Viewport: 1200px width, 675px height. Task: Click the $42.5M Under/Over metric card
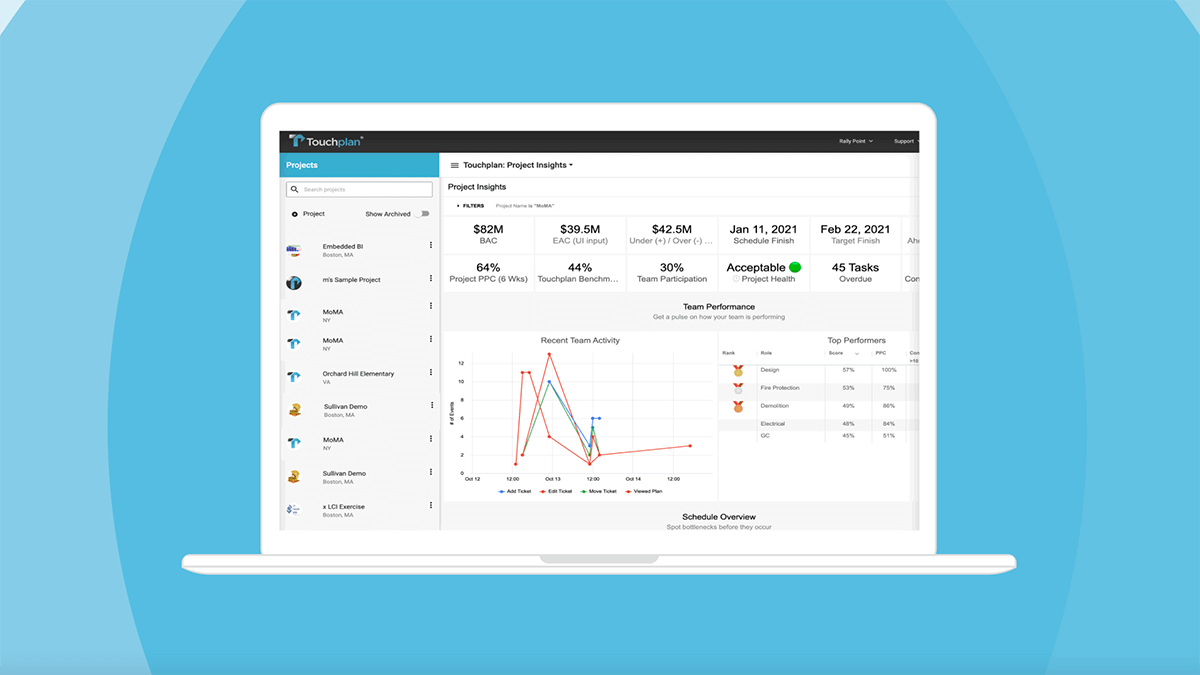point(672,235)
